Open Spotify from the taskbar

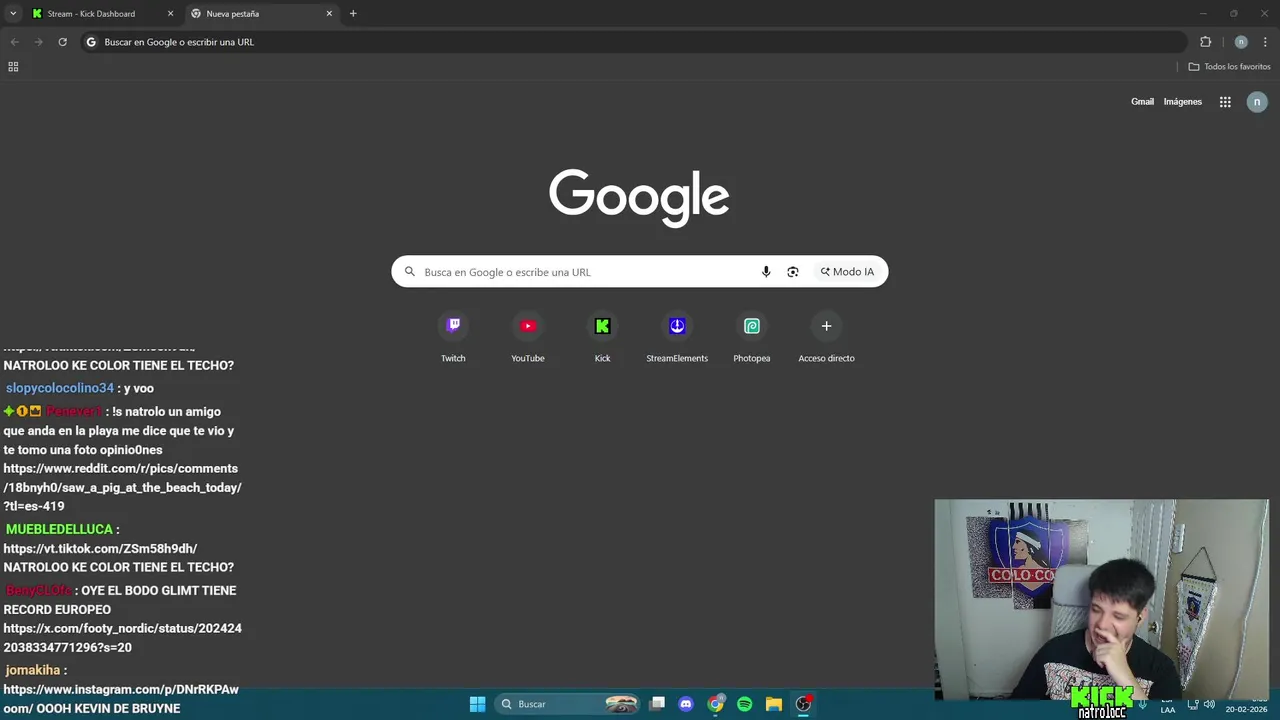744,704
